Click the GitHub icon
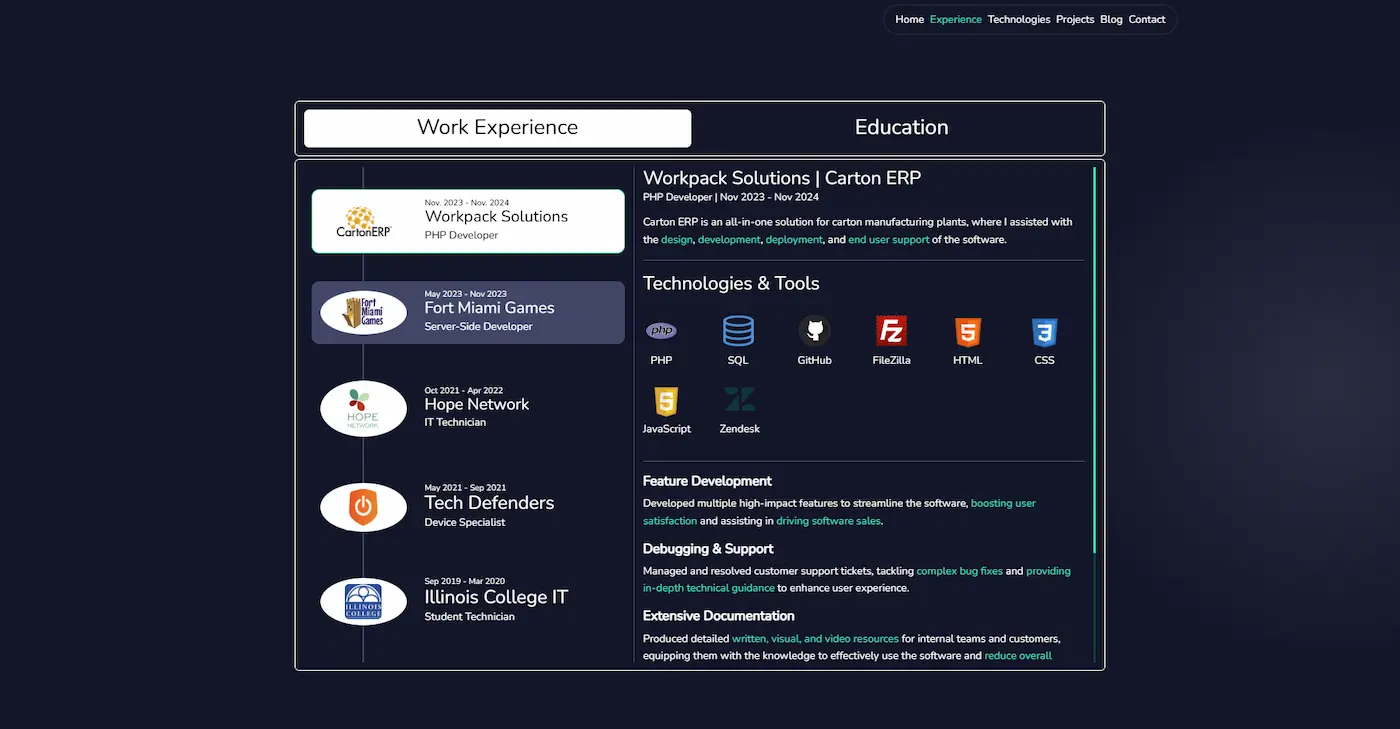 coord(814,331)
